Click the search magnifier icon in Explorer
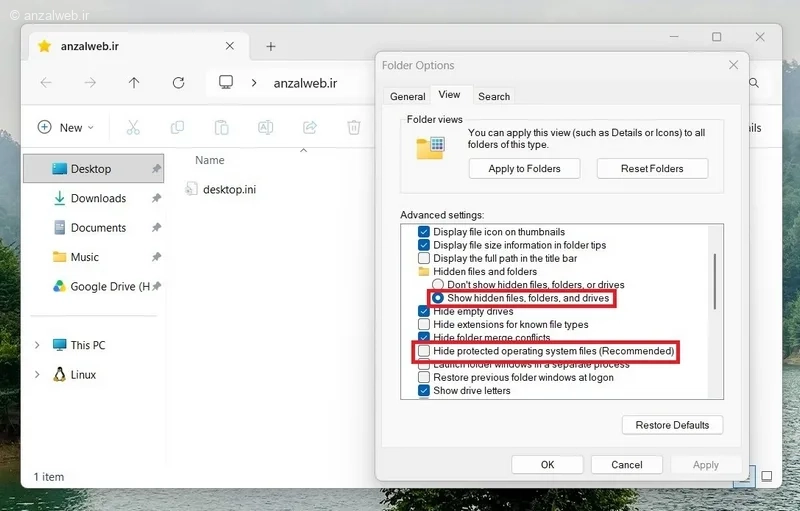 click(x=754, y=83)
